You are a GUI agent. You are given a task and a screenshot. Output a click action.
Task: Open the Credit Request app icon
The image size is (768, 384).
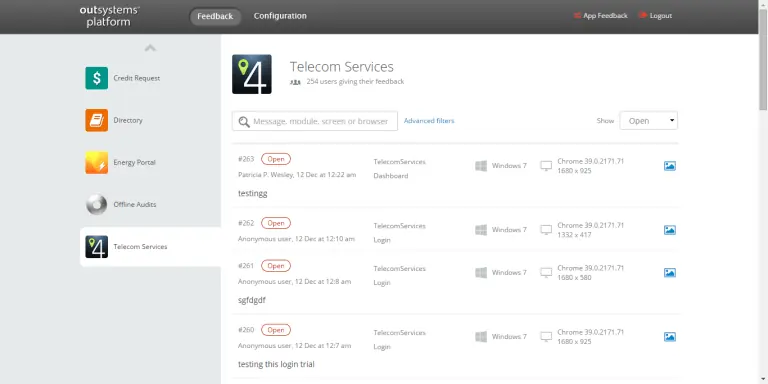(96, 78)
